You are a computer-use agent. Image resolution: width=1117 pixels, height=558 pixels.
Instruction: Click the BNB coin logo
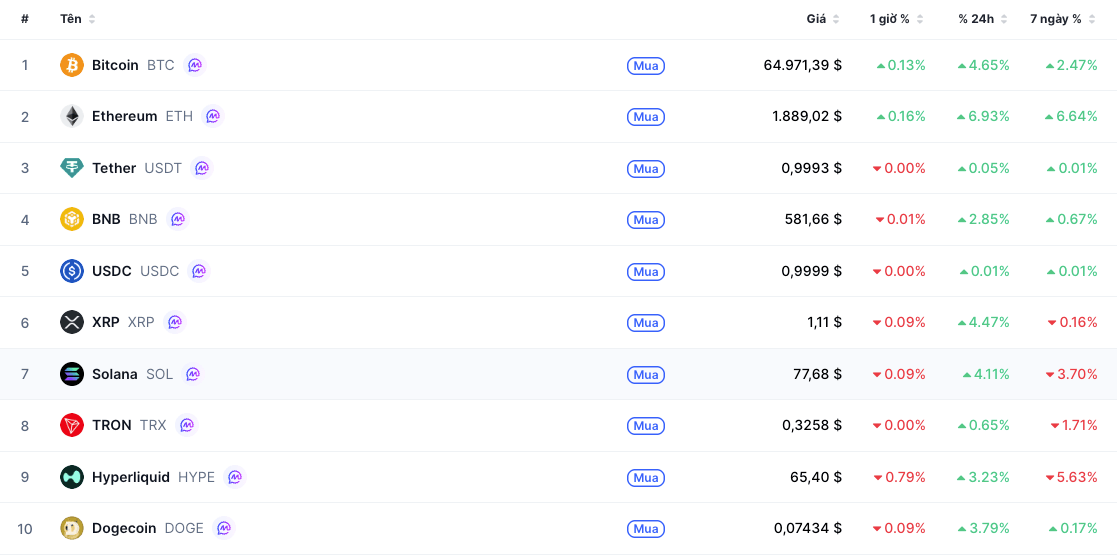72,219
